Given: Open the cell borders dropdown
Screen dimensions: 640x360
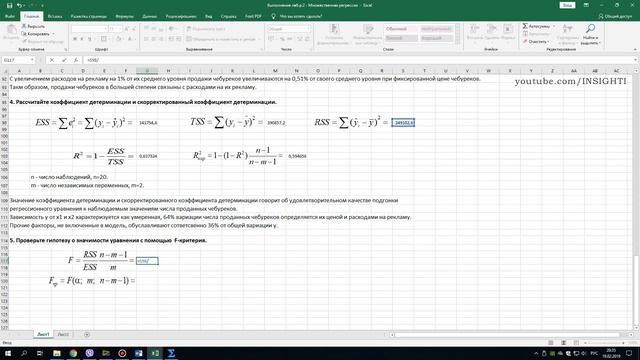Looking at the screenshot, I should 109,39.
